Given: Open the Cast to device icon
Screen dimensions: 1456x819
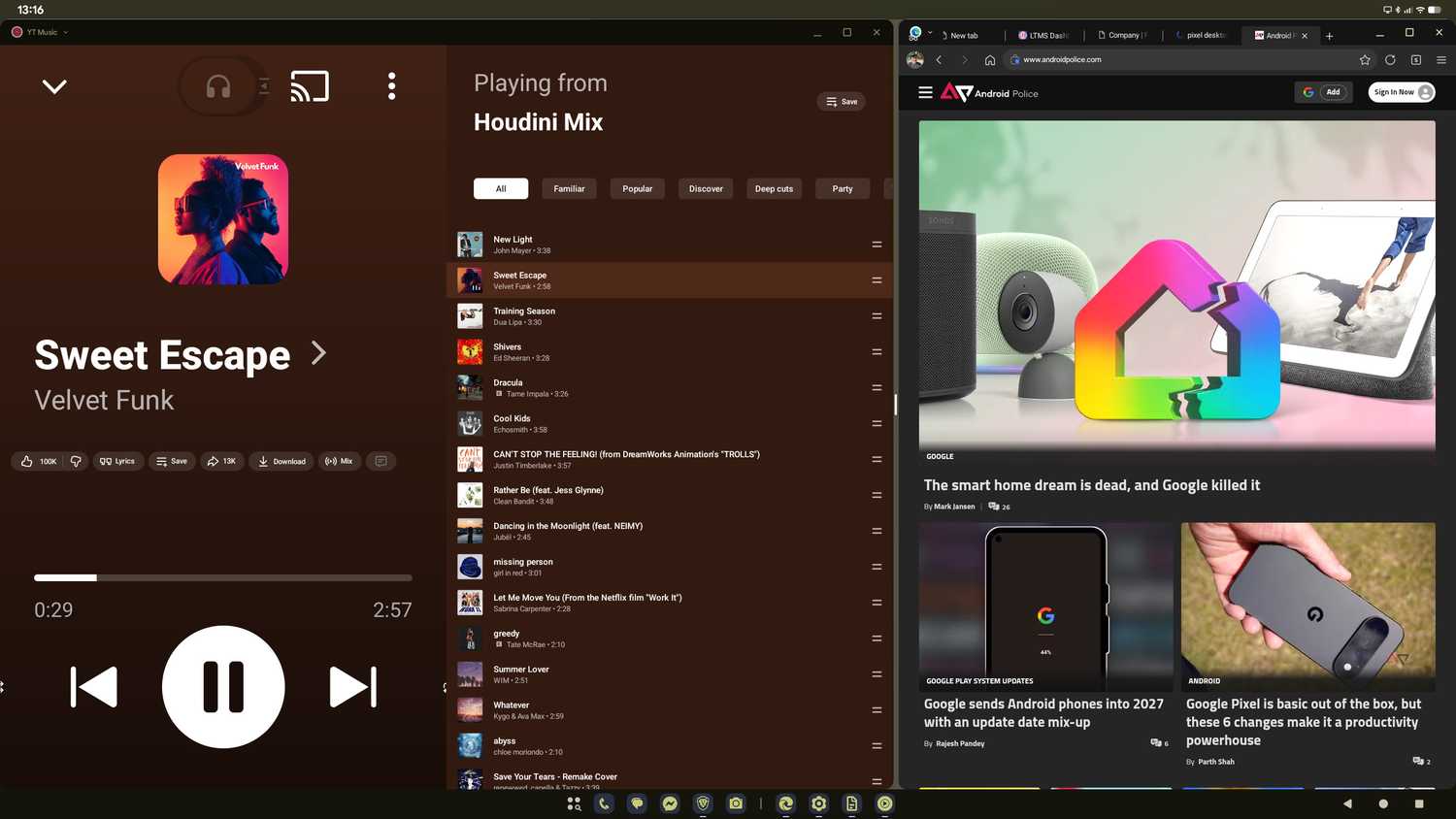Looking at the screenshot, I should pyautogui.click(x=310, y=86).
